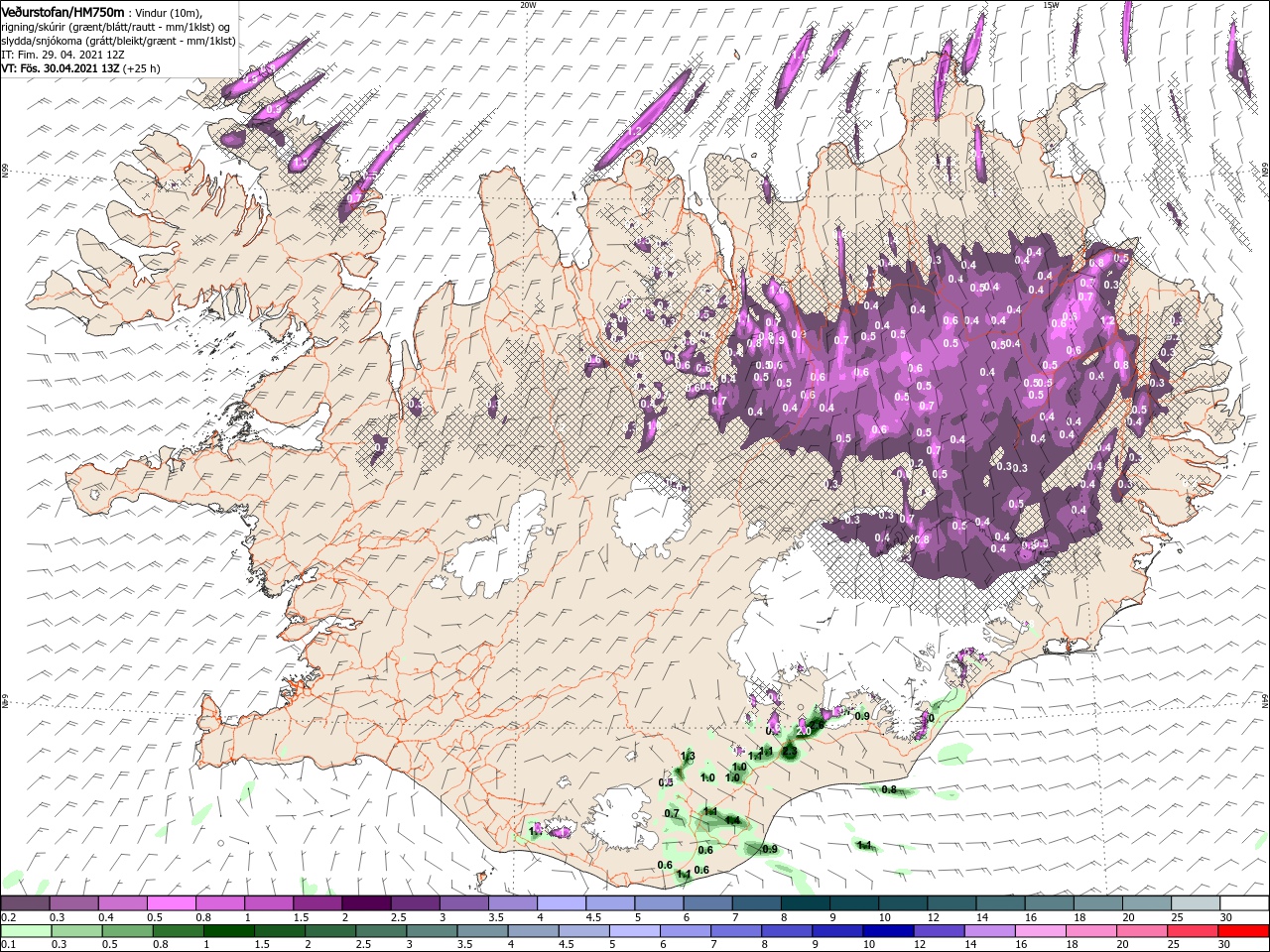Click the 20W longitude label

click(528, 5)
